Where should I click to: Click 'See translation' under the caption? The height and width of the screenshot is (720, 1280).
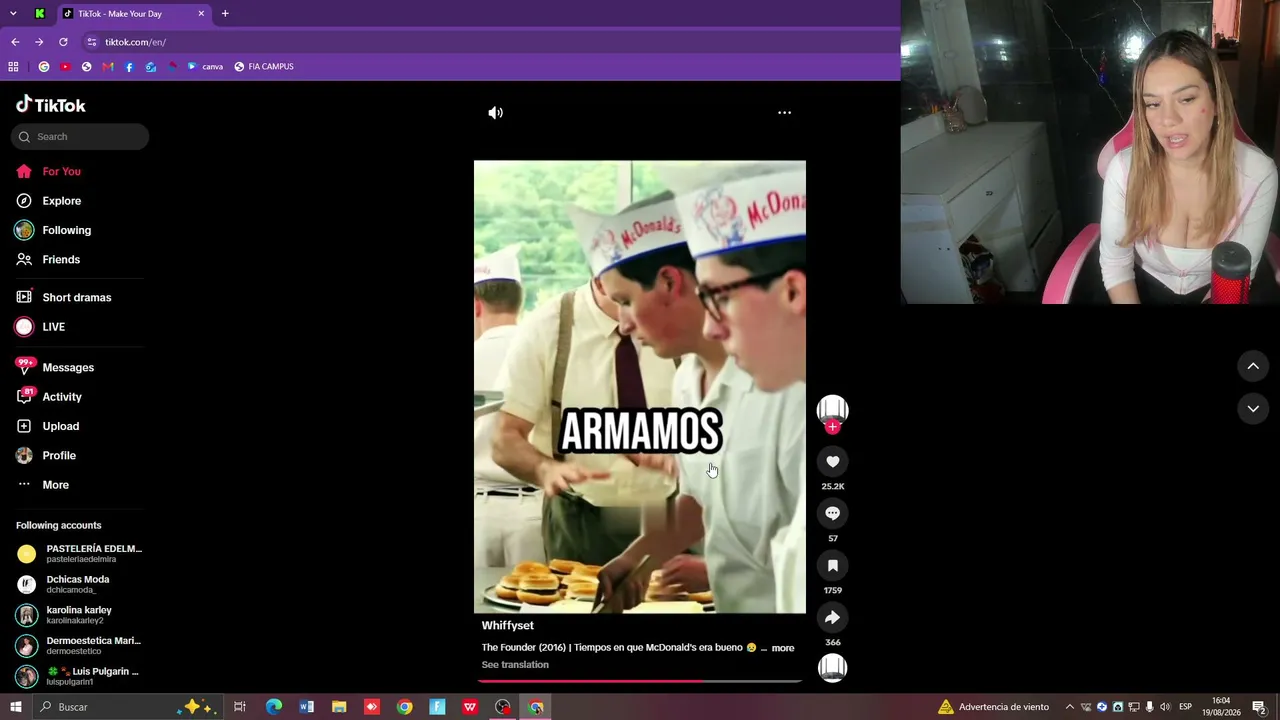coord(515,665)
